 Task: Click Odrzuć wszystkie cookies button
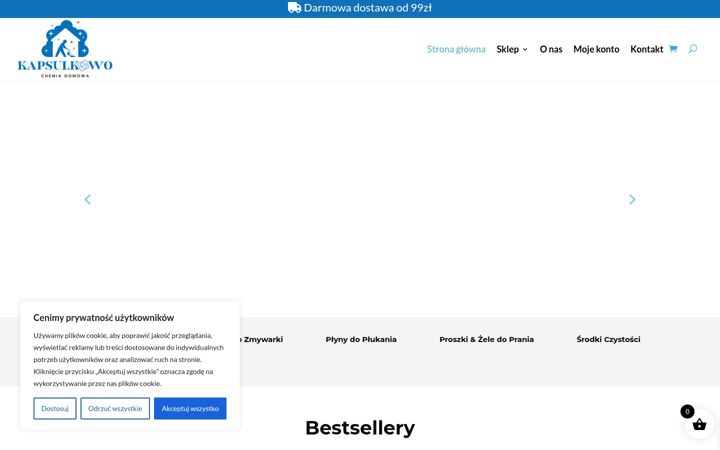coord(115,408)
